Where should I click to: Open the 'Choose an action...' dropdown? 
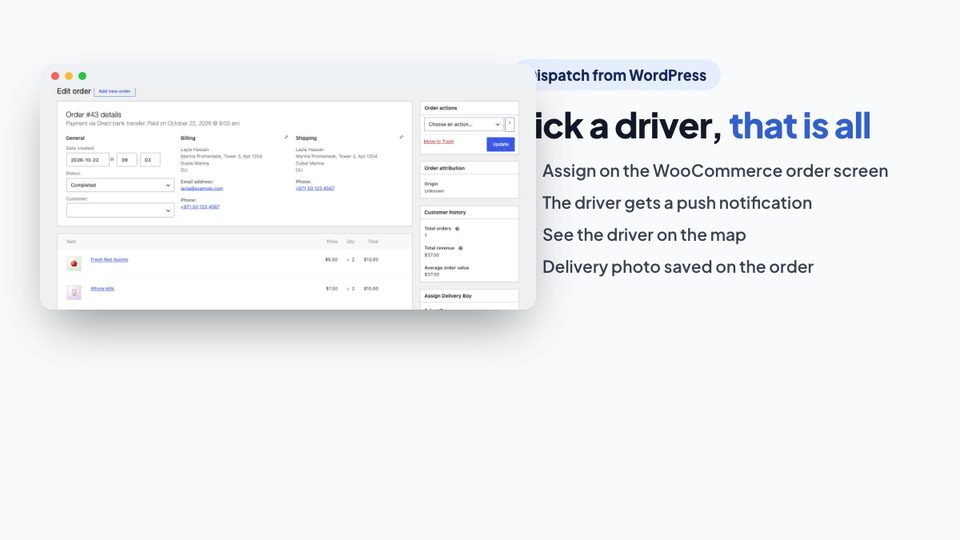[x=463, y=124]
